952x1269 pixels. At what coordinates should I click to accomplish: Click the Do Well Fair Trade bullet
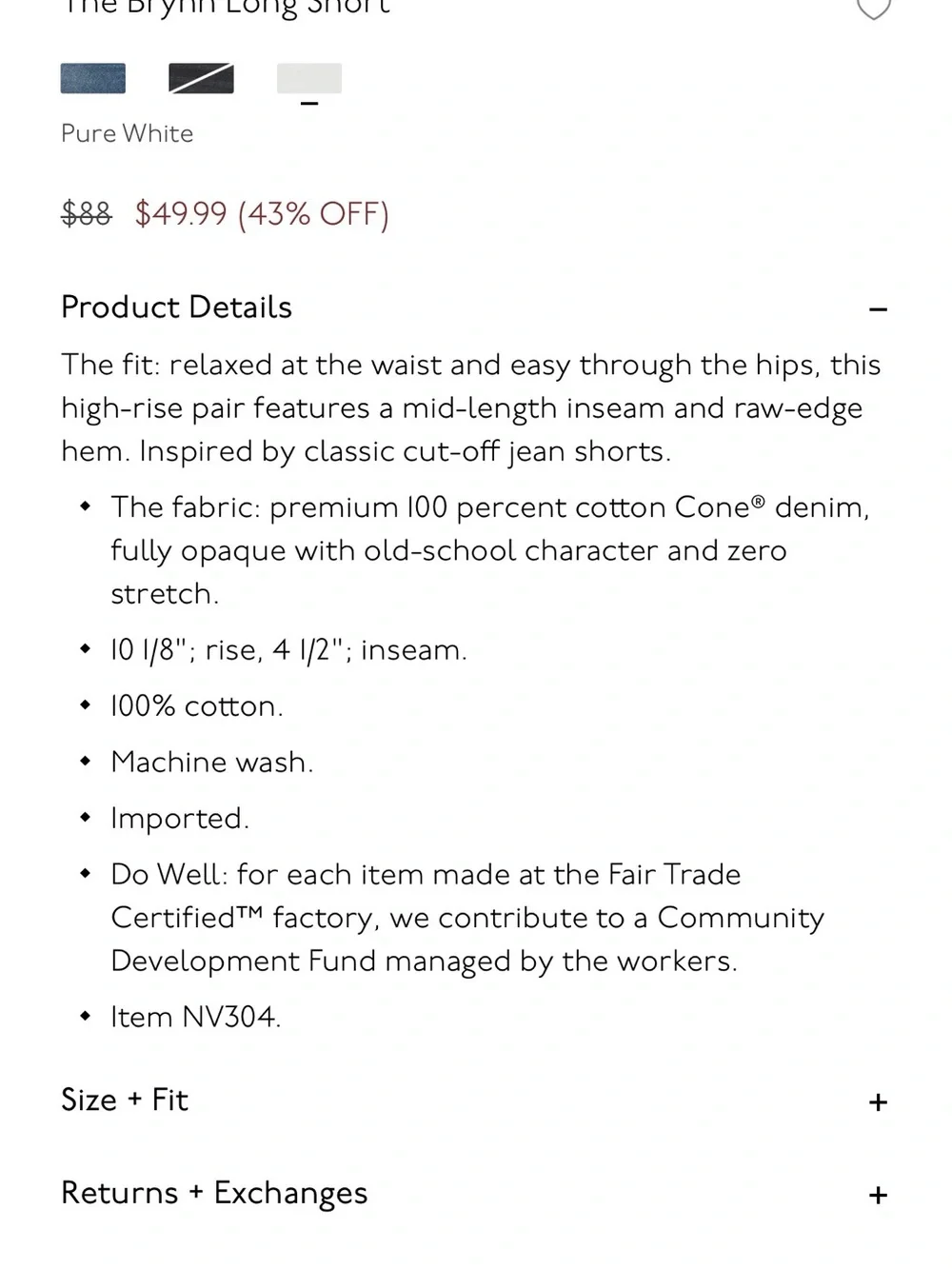click(x=467, y=918)
